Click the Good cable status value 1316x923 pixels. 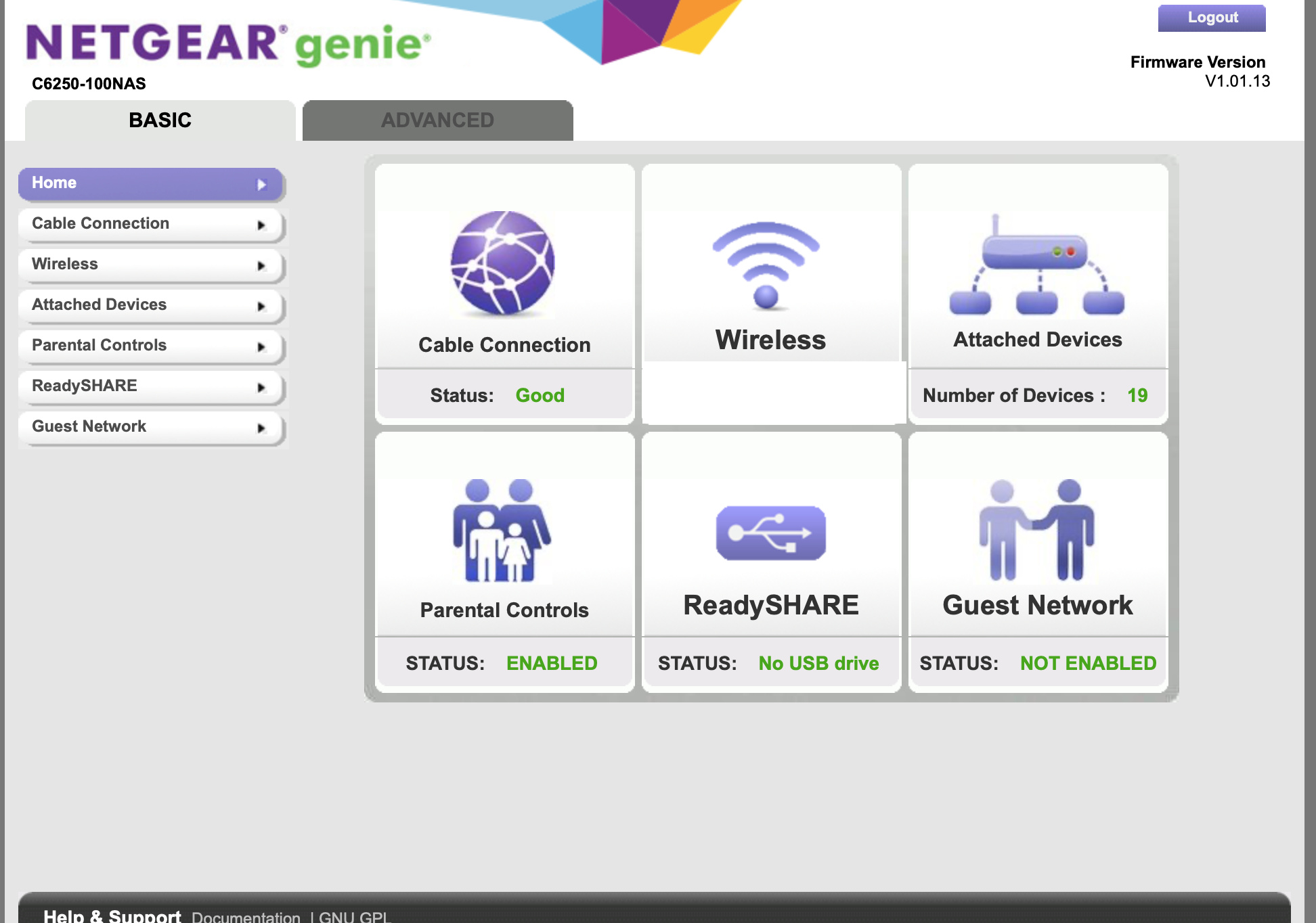[540, 395]
